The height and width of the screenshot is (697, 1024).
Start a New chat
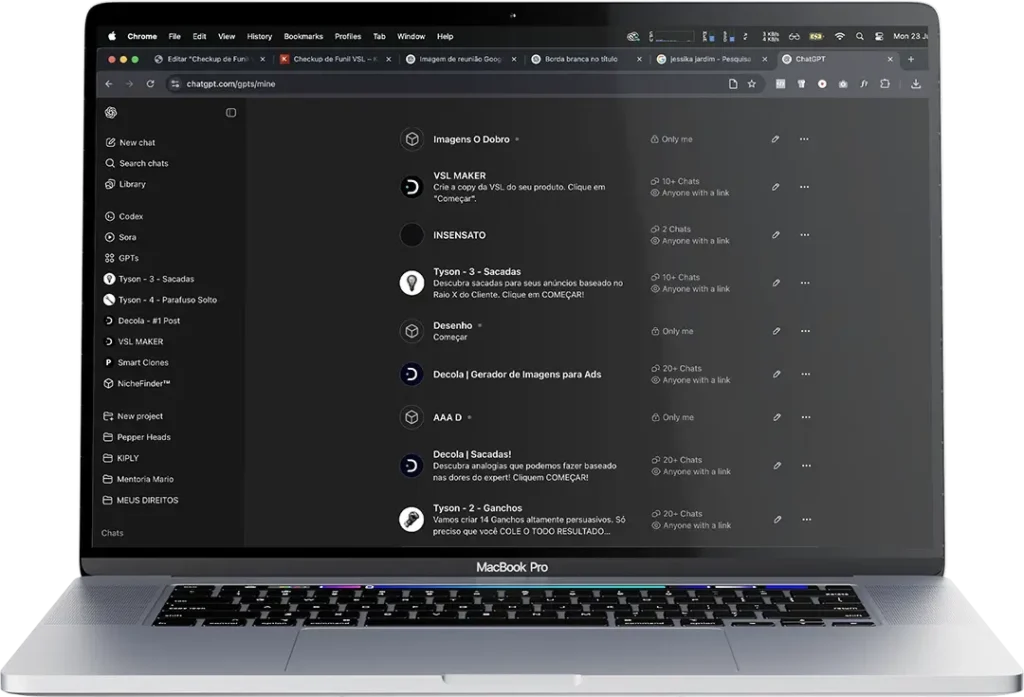click(130, 142)
